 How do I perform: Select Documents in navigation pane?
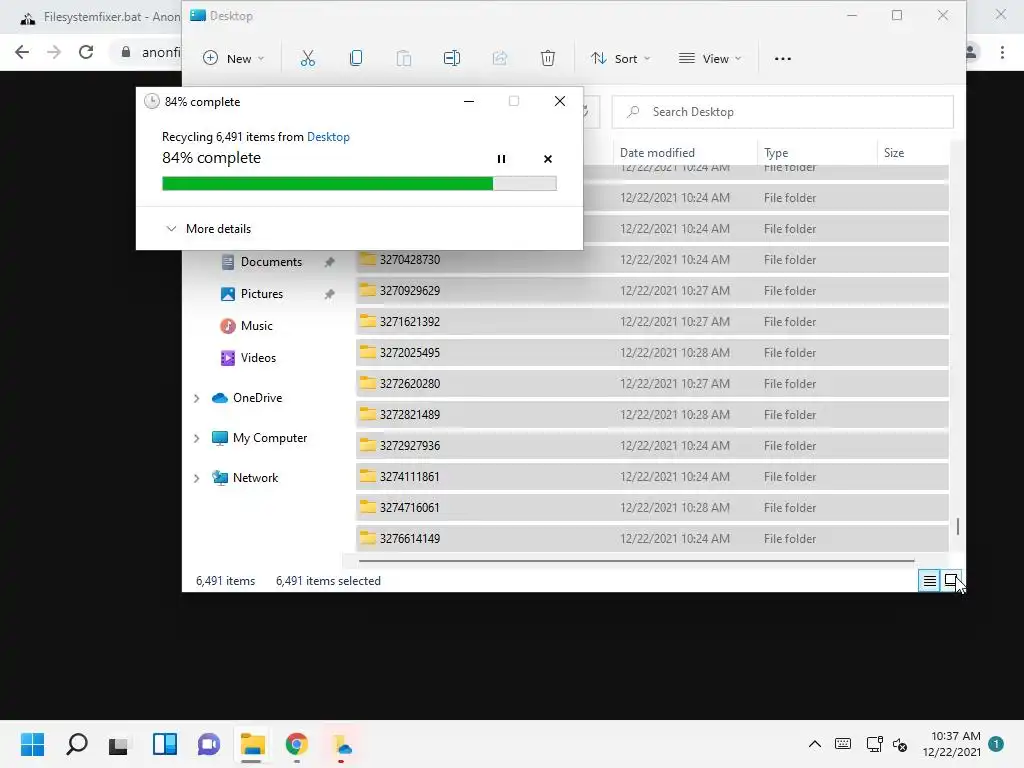click(x=271, y=262)
